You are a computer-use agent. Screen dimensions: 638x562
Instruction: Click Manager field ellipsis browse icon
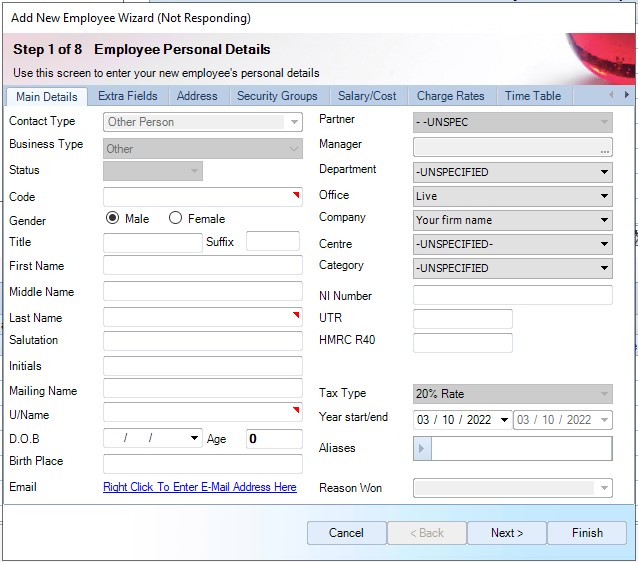tap(605, 151)
